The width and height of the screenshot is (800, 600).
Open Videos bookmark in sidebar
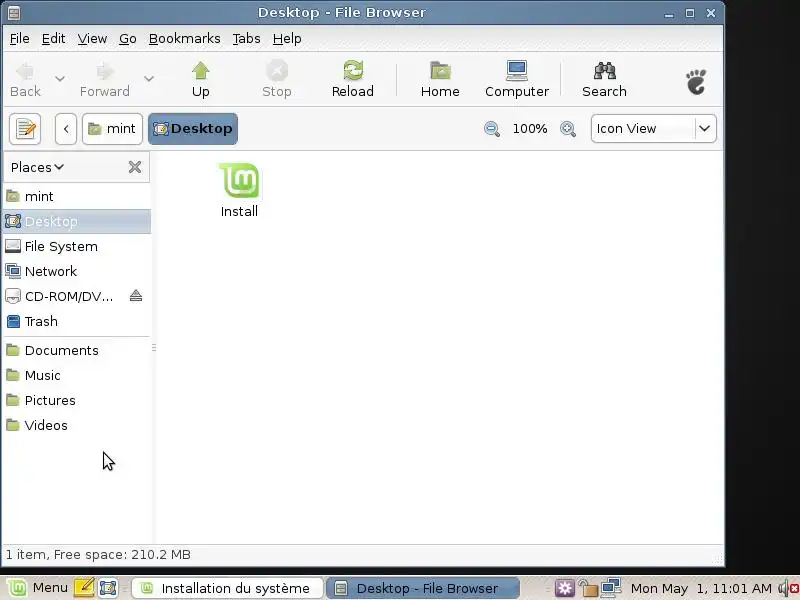[x=77, y=426]
